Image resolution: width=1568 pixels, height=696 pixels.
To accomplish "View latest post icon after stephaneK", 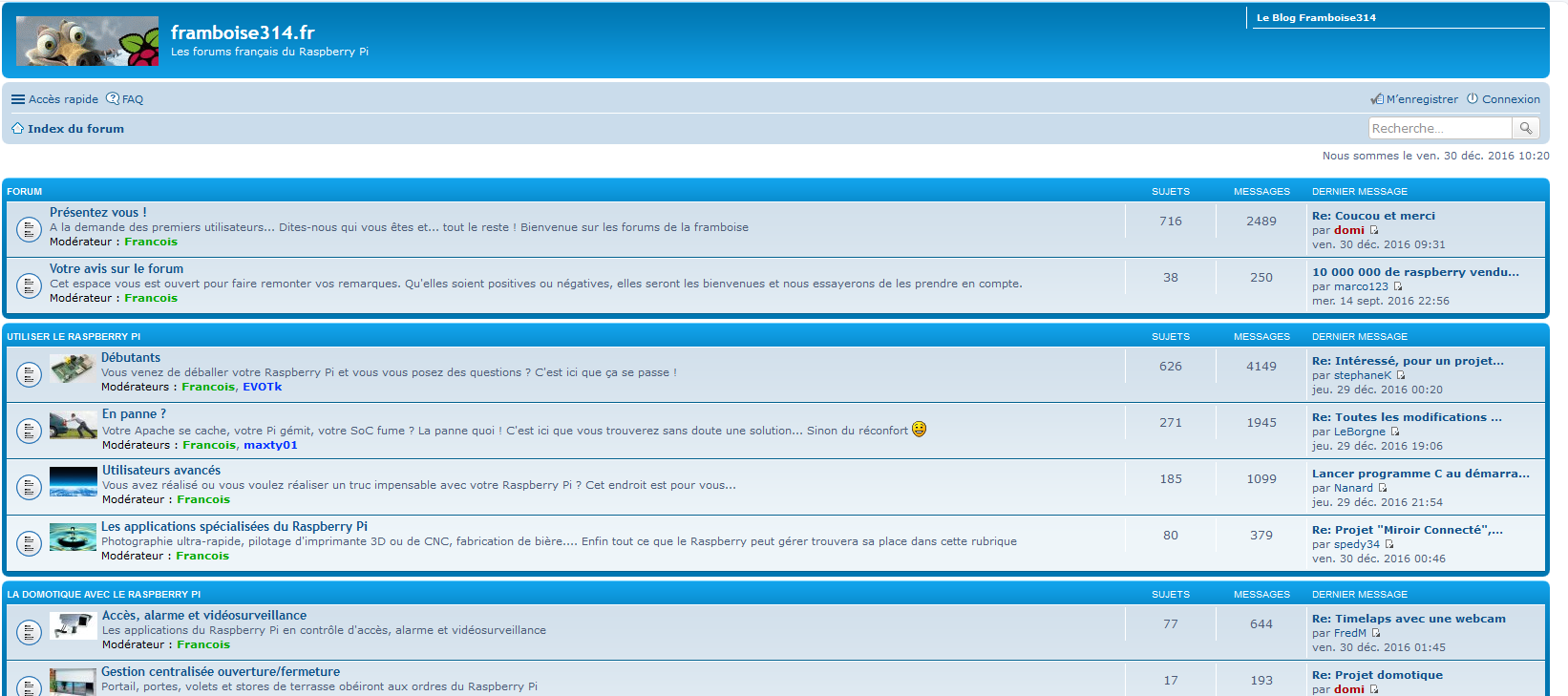I will point(1401,375).
